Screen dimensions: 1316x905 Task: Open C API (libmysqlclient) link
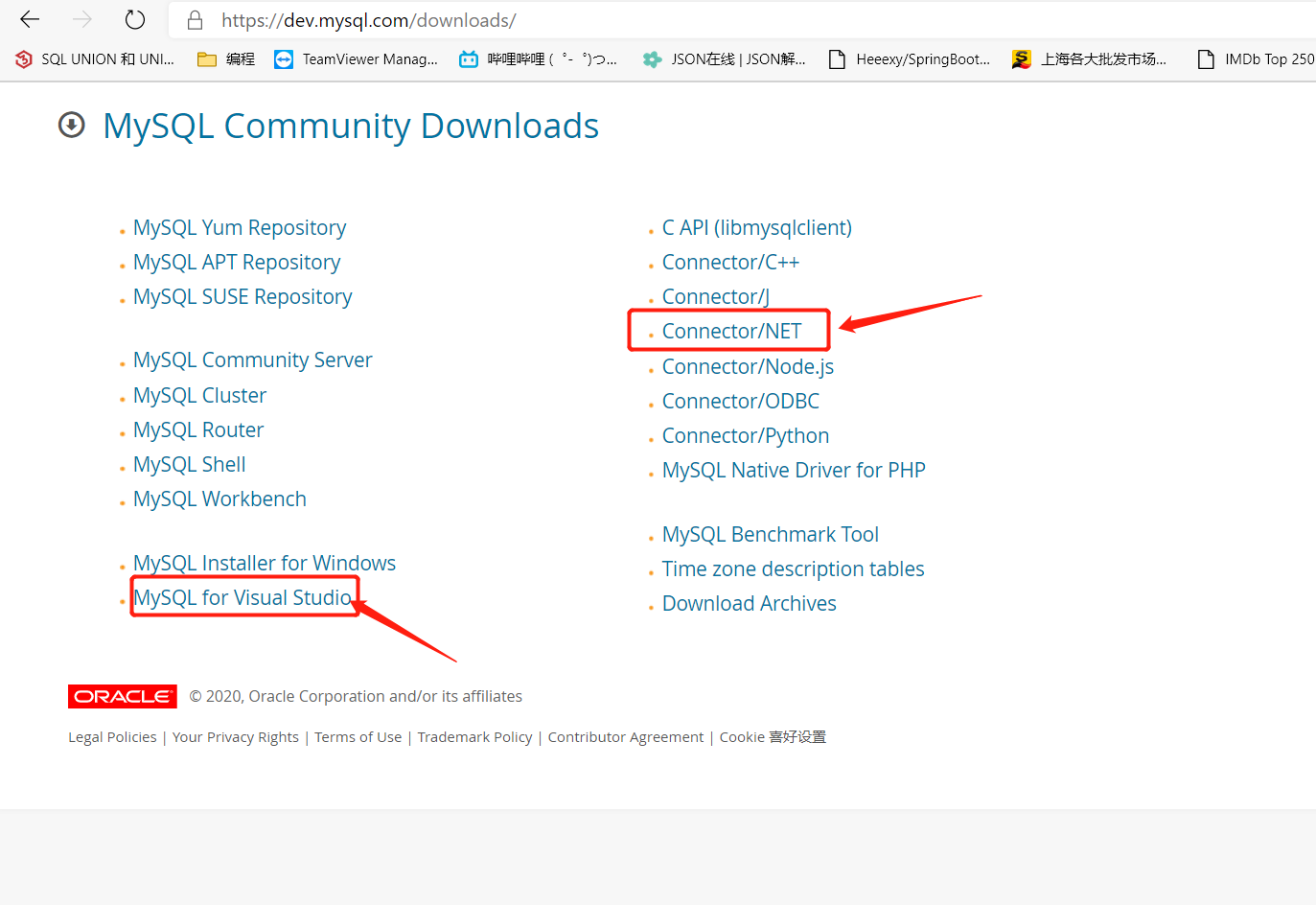click(x=757, y=227)
